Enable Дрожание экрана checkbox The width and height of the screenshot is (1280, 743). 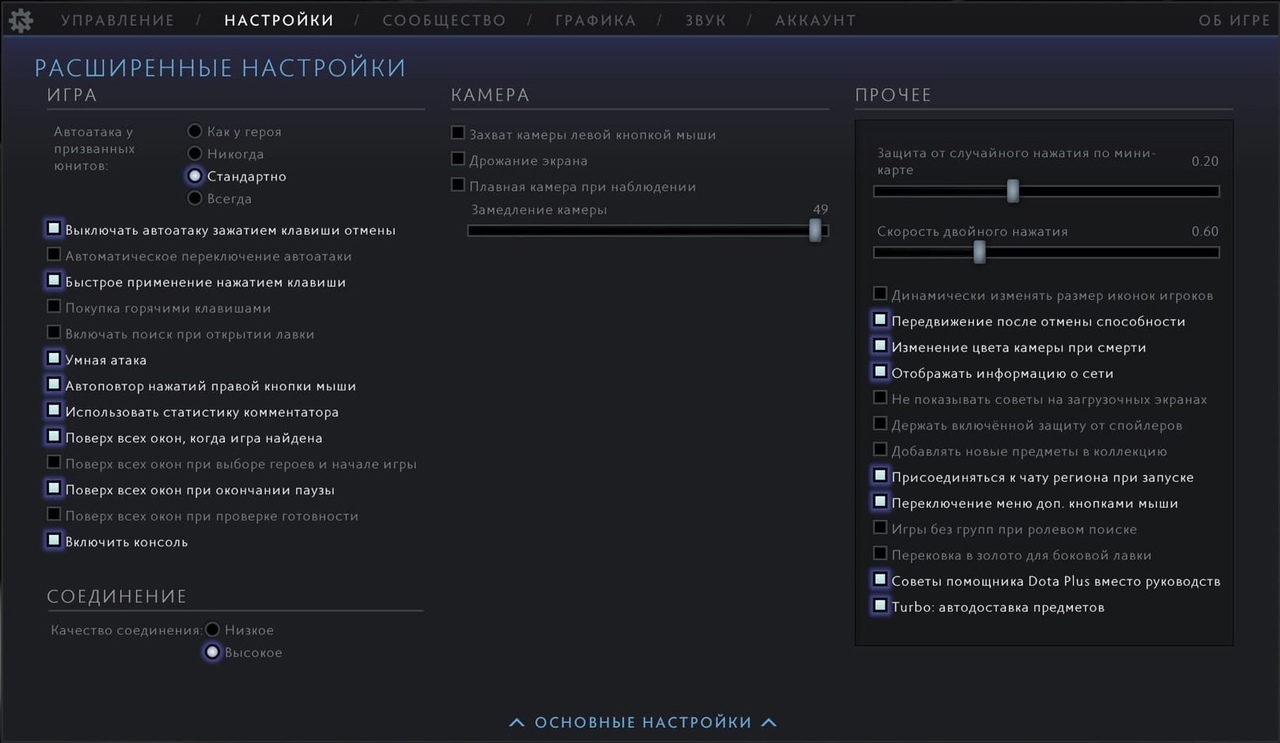coord(458,159)
